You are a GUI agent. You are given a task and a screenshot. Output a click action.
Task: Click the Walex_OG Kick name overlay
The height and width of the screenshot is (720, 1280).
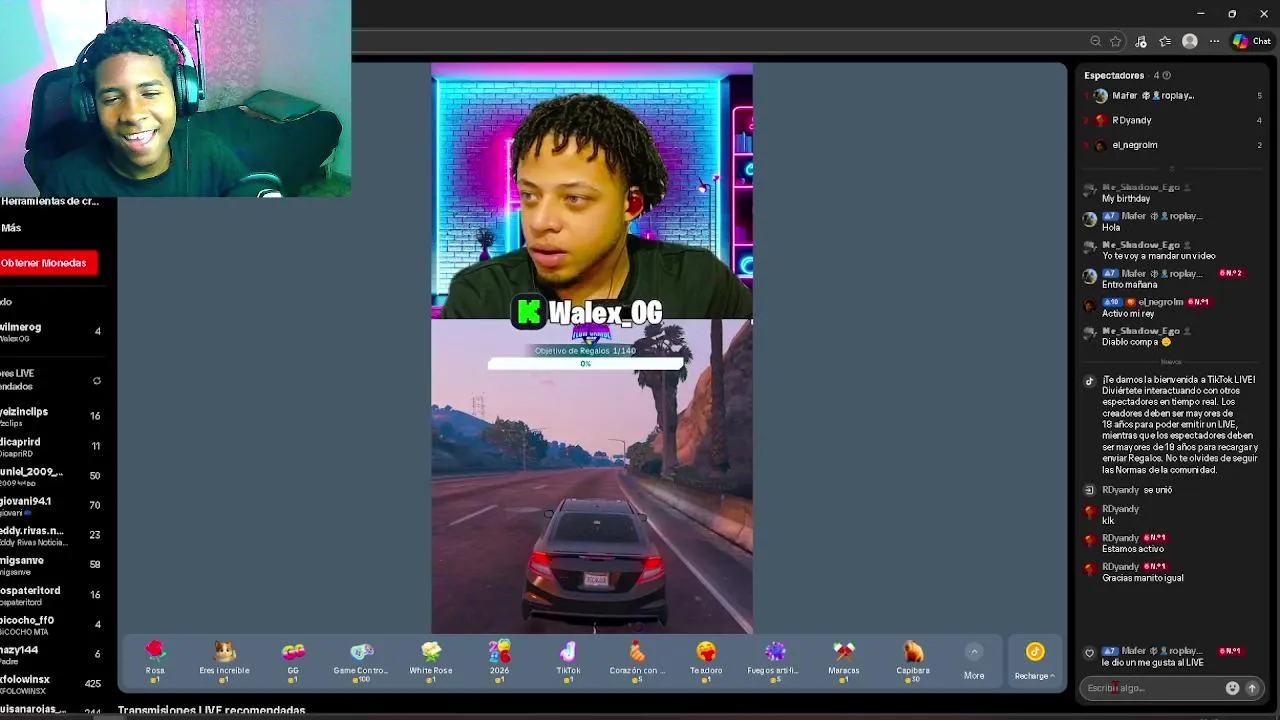pos(588,312)
